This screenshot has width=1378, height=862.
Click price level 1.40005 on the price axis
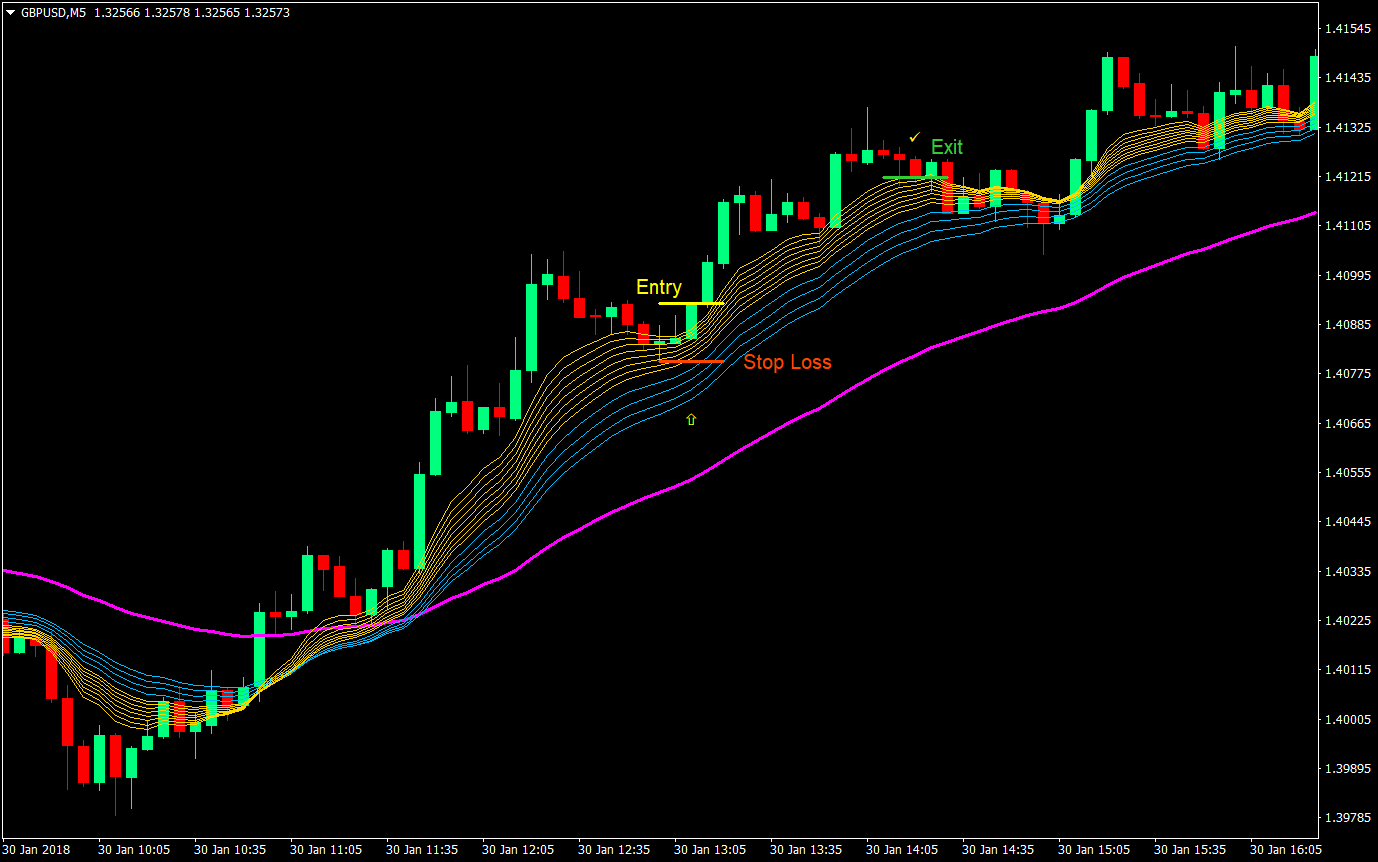click(1347, 720)
